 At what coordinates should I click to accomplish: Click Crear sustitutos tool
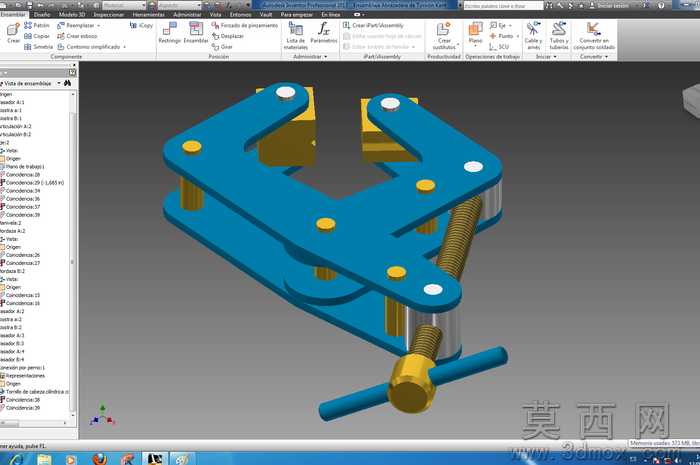click(444, 36)
